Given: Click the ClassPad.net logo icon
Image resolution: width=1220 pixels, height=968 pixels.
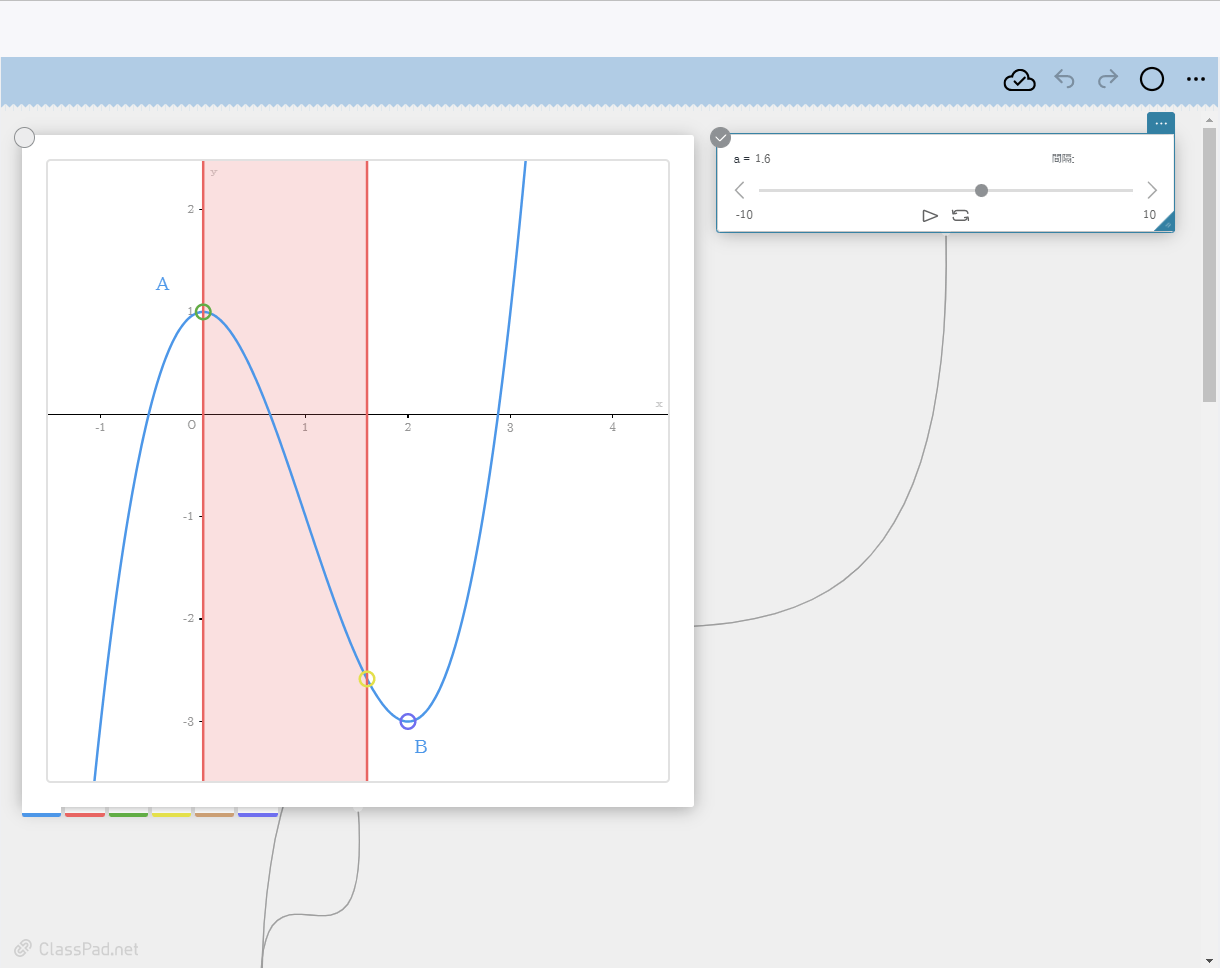Looking at the screenshot, I should pos(23,948).
